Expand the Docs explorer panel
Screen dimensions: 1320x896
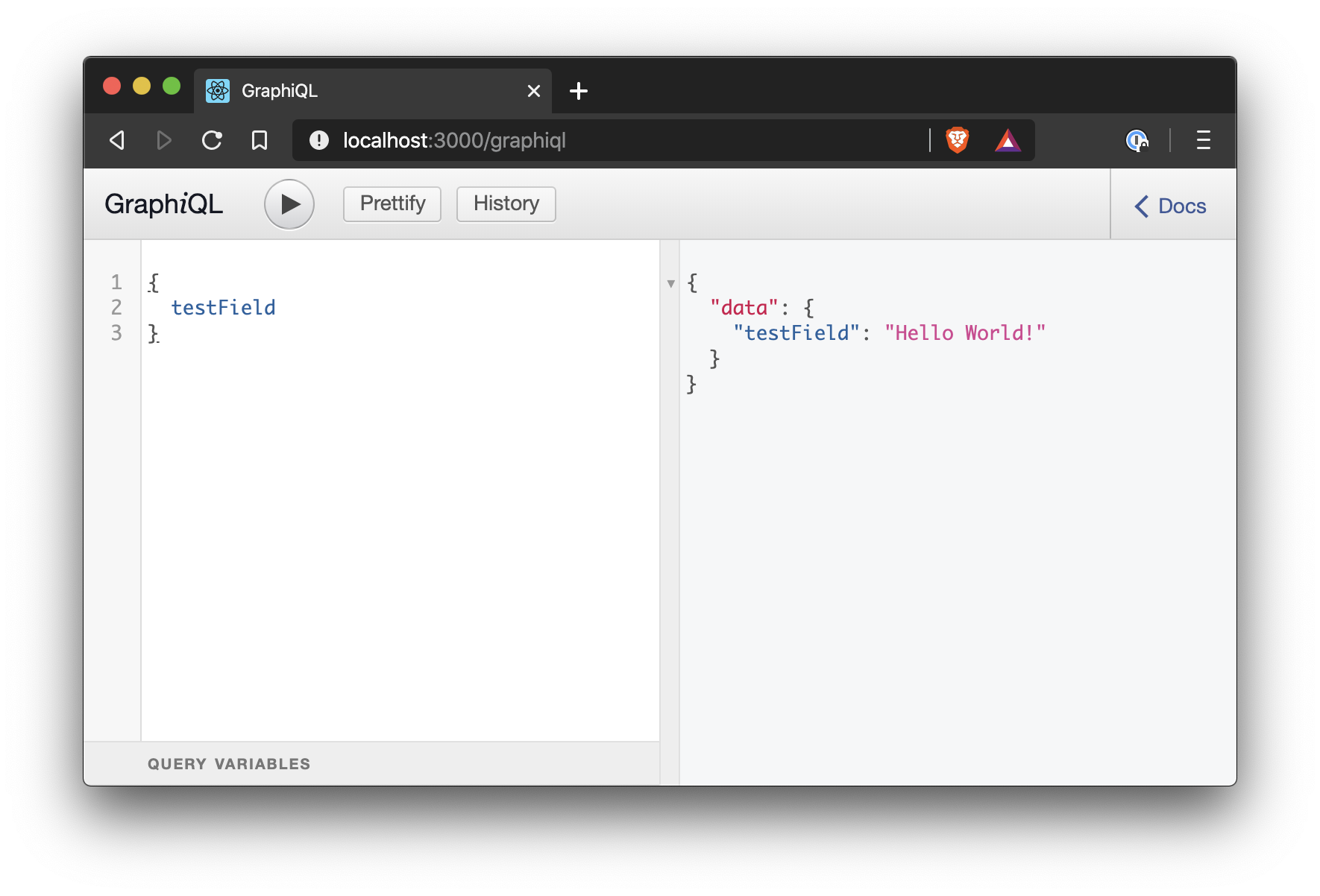click(1171, 206)
